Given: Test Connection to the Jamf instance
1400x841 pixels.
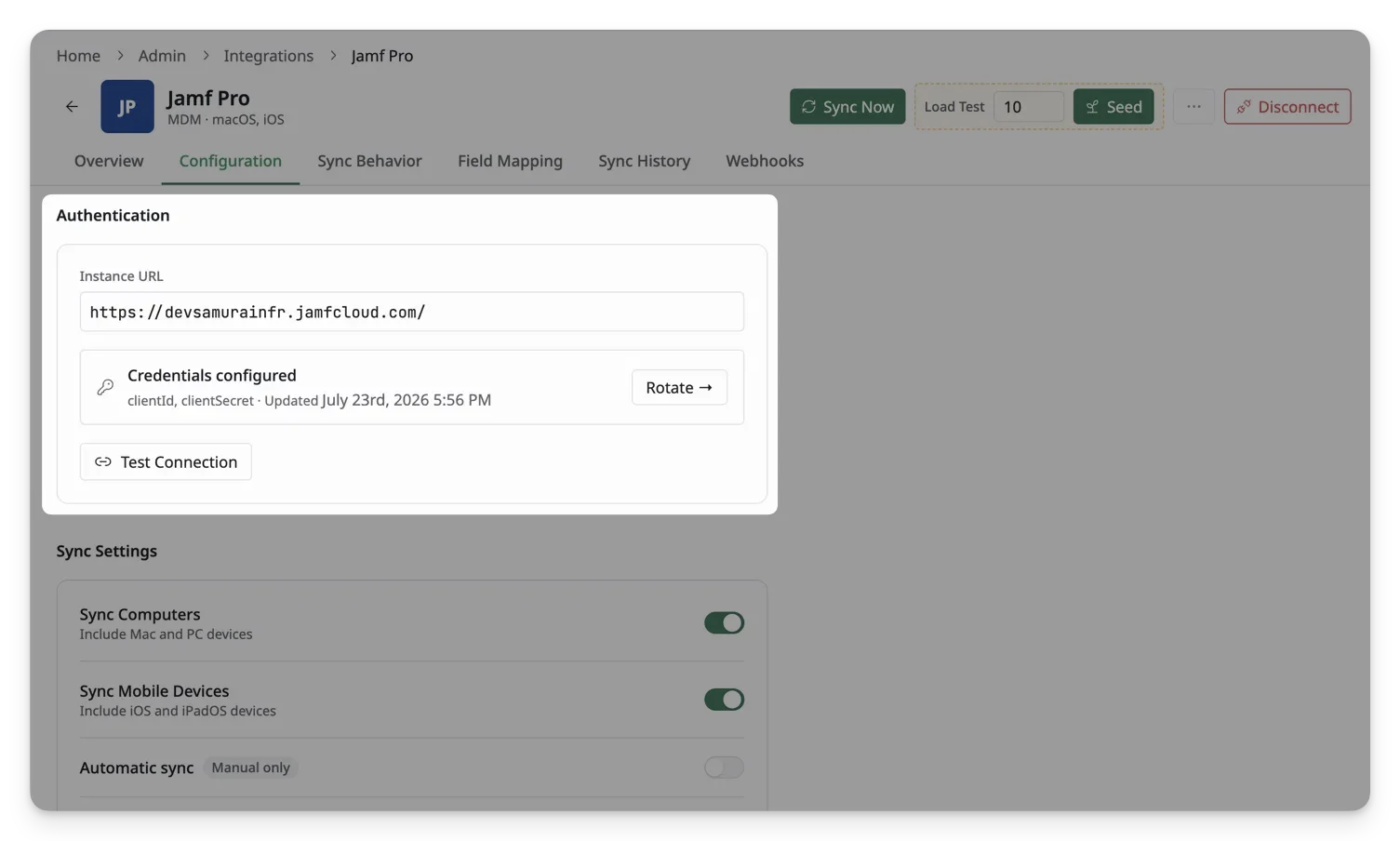Looking at the screenshot, I should tap(166, 461).
